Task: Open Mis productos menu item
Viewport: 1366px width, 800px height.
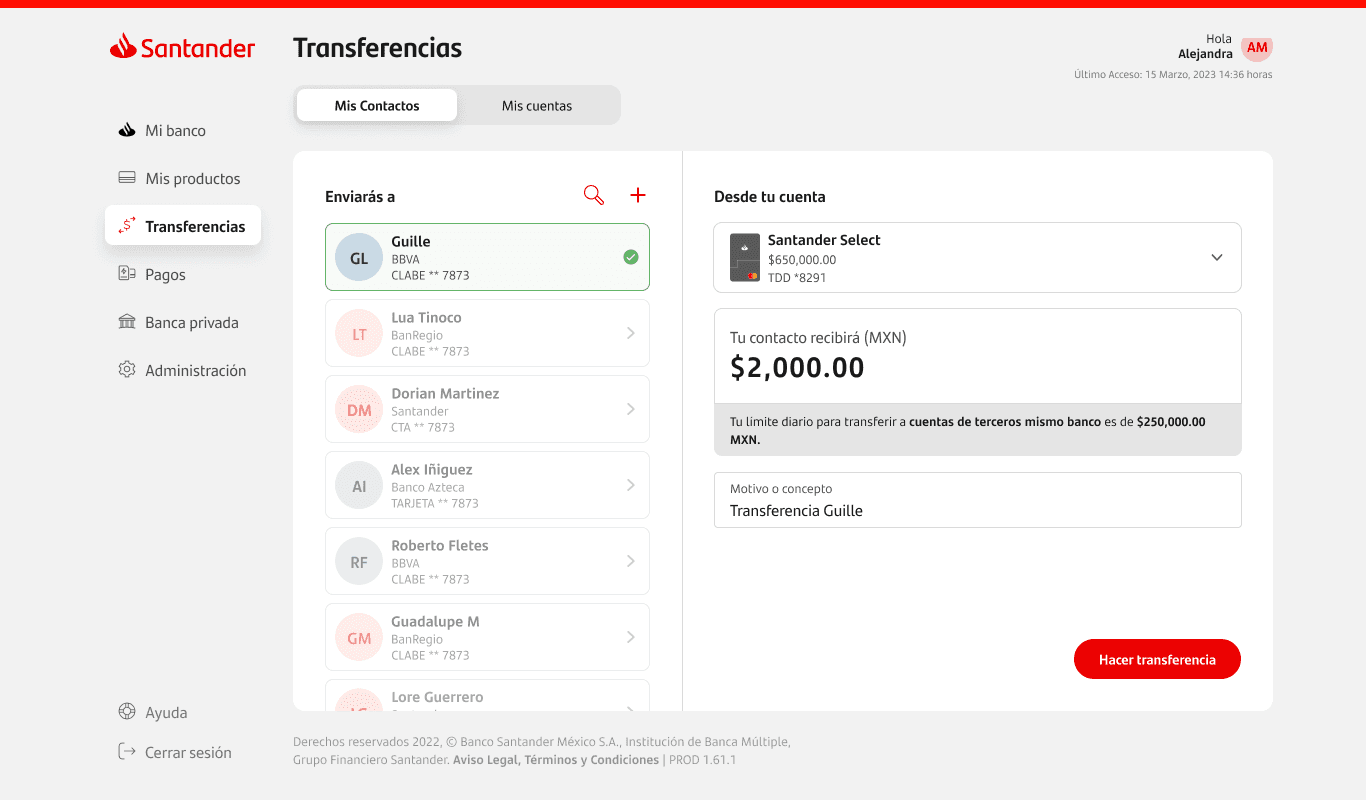Action: [x=182, y=178]
